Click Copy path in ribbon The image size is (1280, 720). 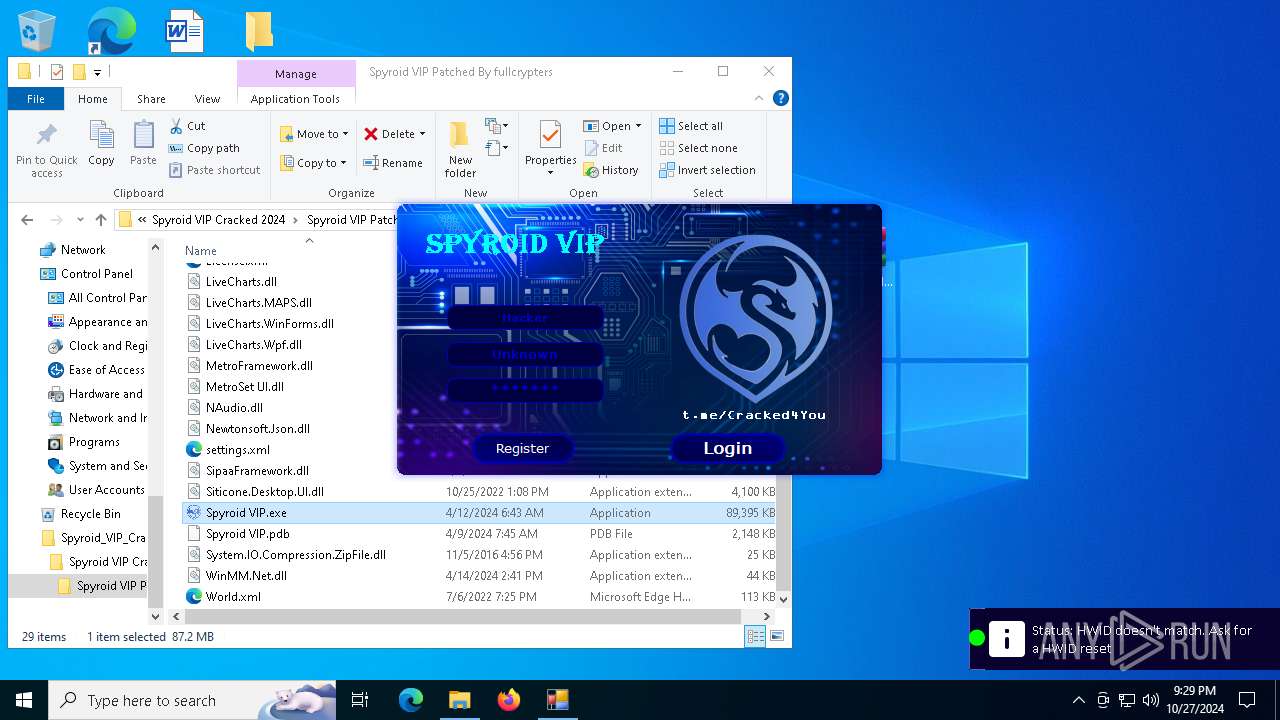[204, 148]
